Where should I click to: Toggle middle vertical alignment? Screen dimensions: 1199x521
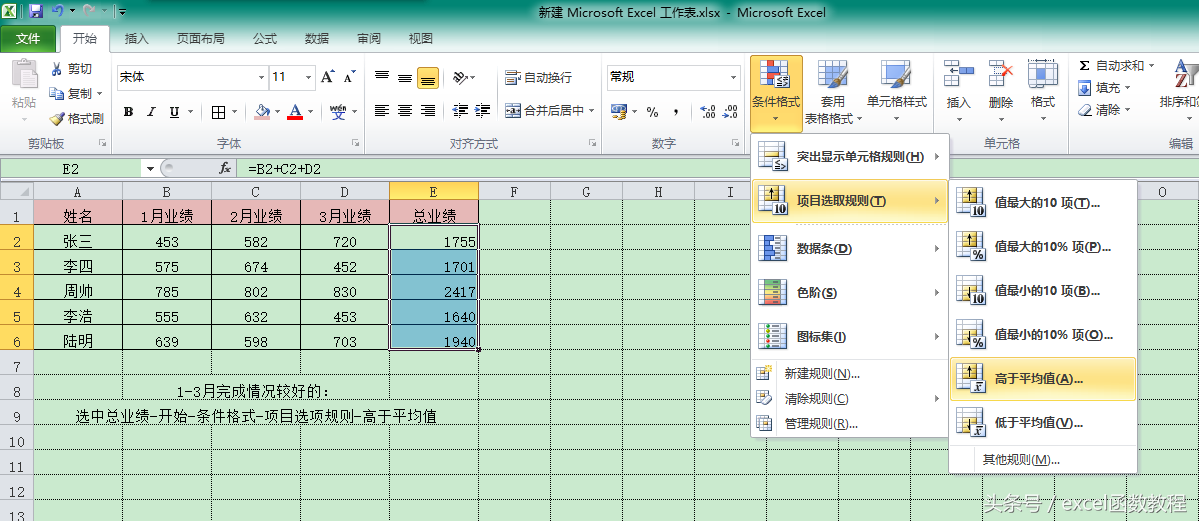point(405,77)
